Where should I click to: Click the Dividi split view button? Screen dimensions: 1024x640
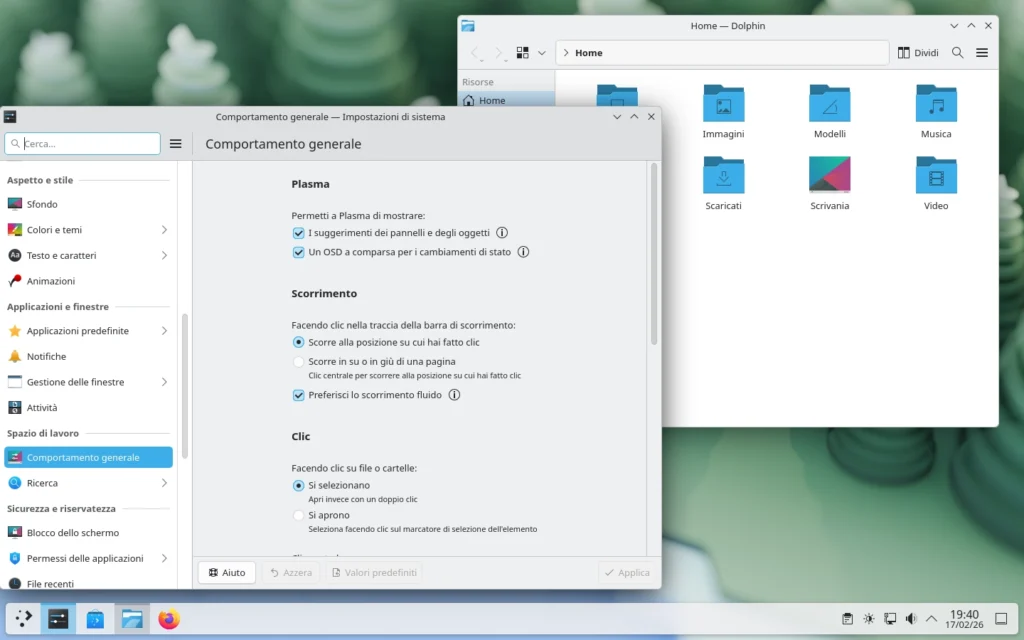(917, 52)
